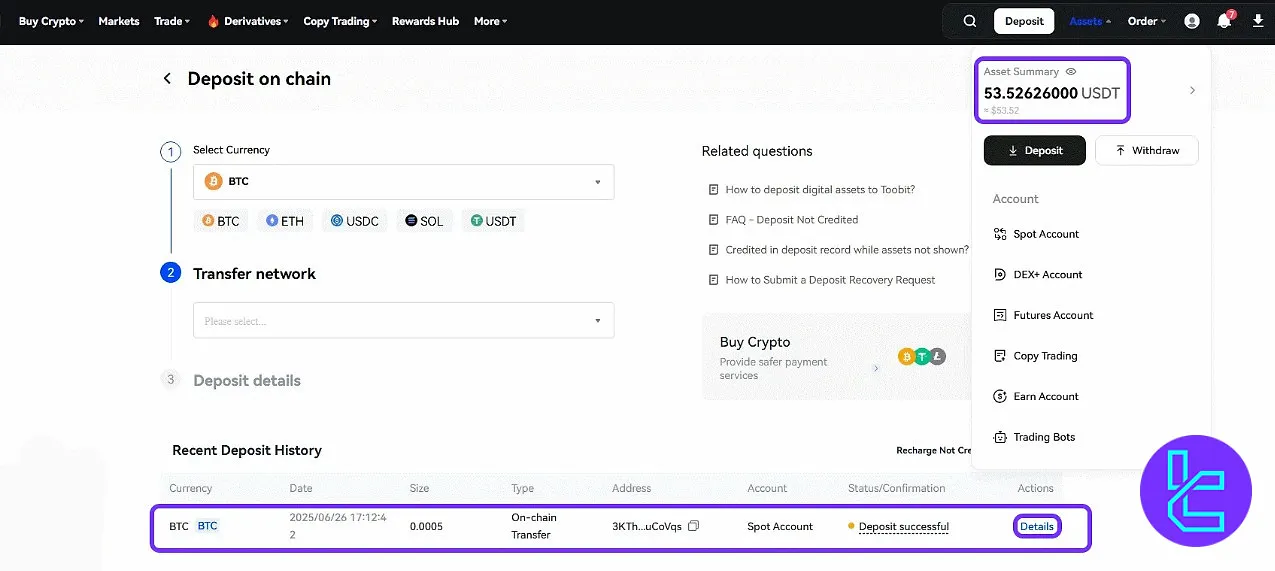Open the Buy Crypto promo card
1275x571 pixels.
836,357
